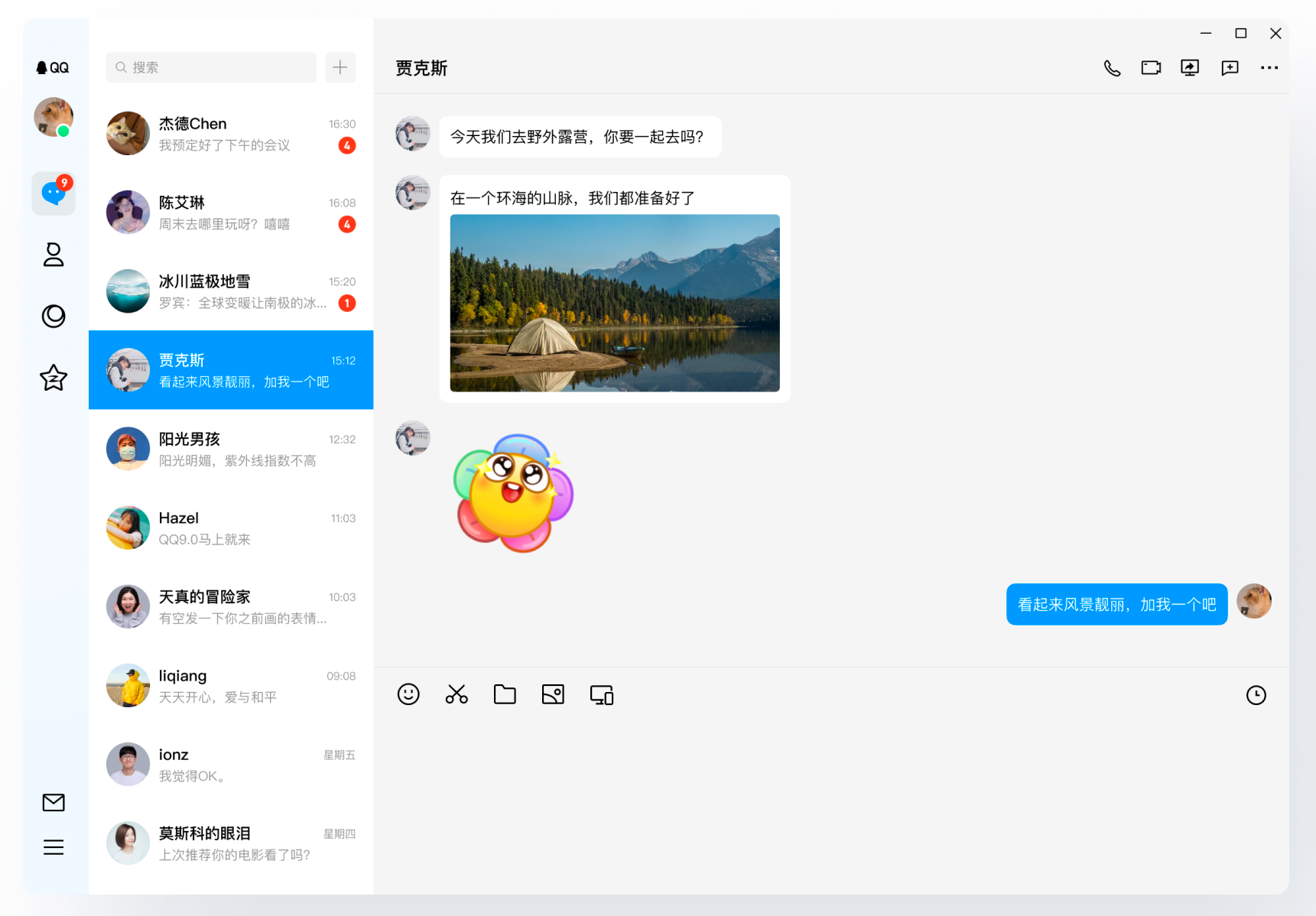Click the search input field
Screen dimensions: 1316x916
point(211,67)
